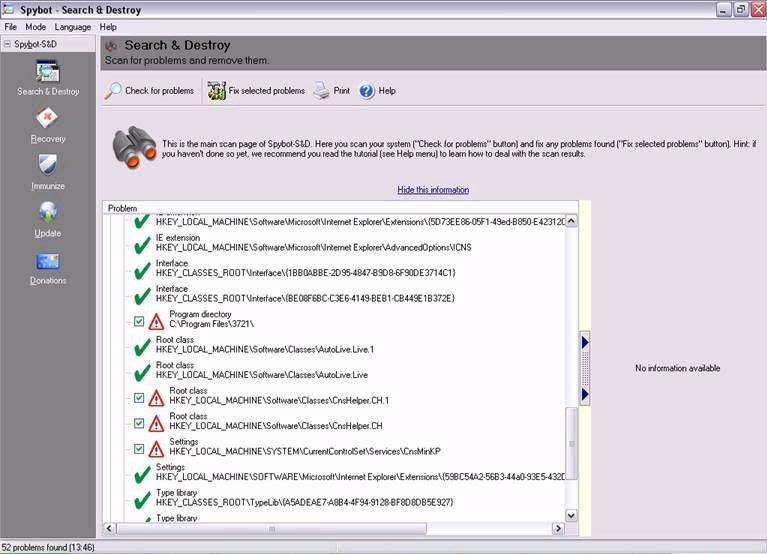The image size is (767, 554).
Task: Toggle the CnsHelper.CH.1 root class checkbox
Action: 139,397
